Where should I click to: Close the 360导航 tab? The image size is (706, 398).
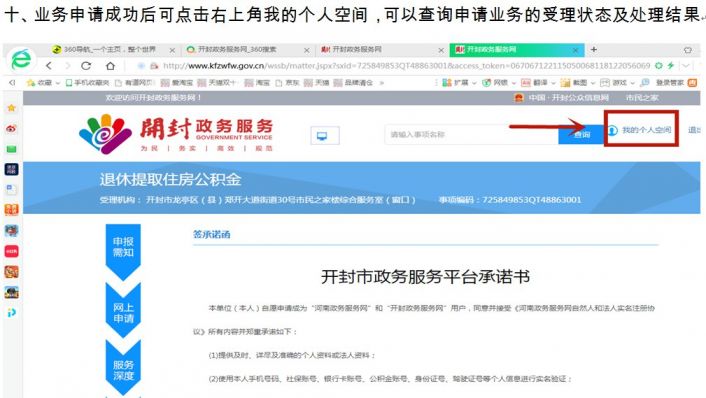coord(172,50)
